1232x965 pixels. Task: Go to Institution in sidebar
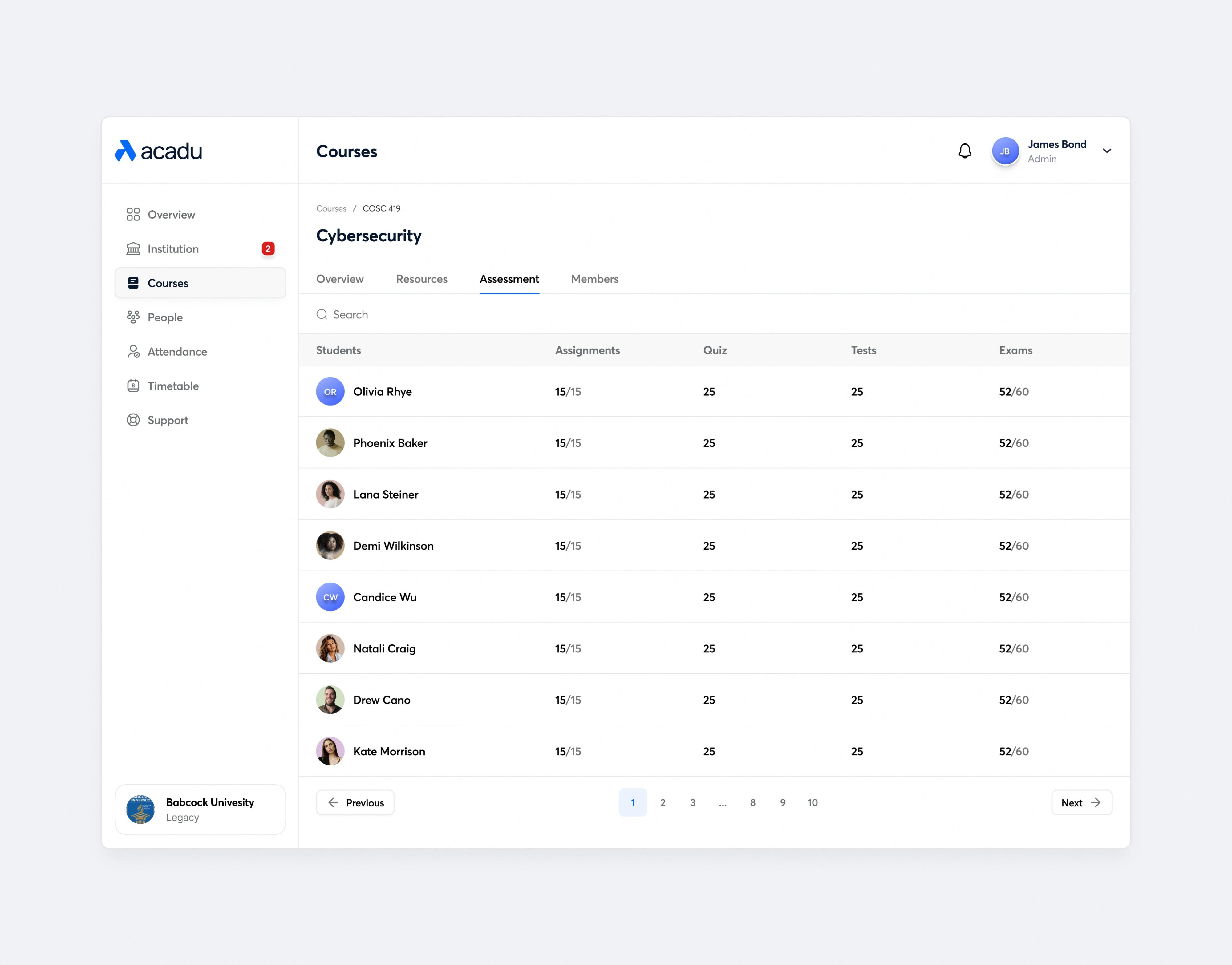click(x=173, y=249)
